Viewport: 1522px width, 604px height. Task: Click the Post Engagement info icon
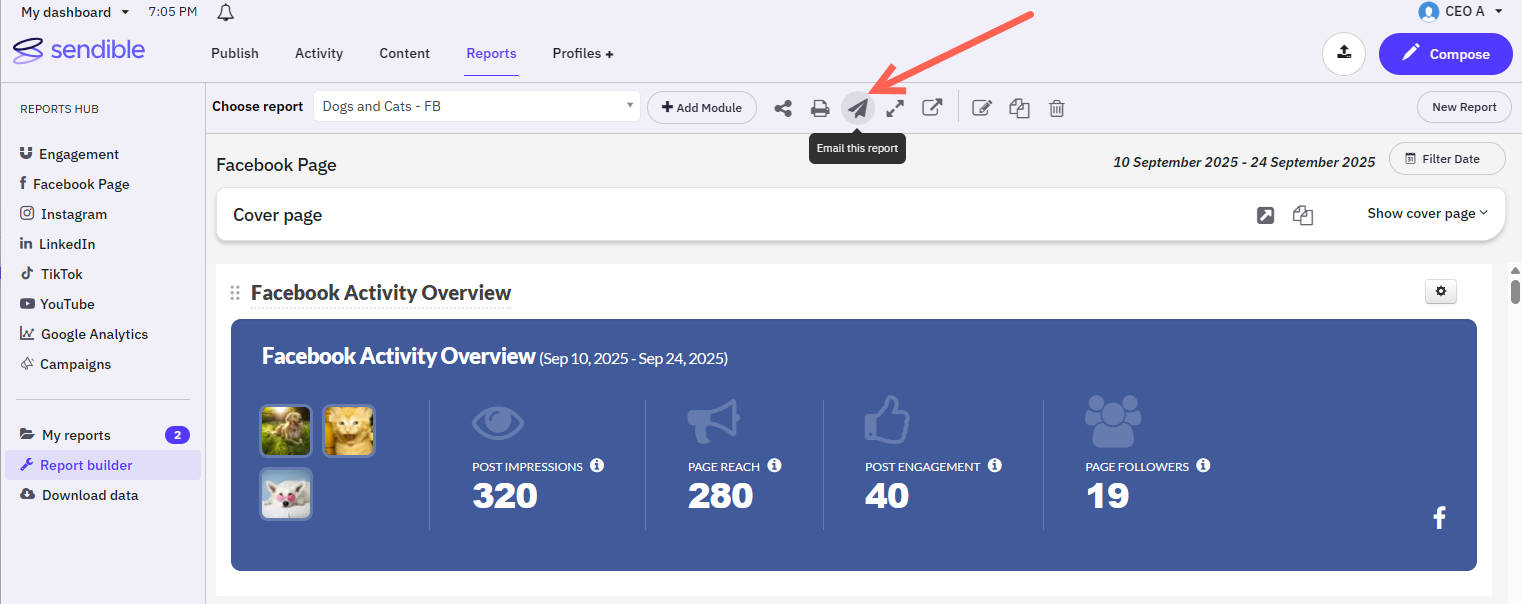994,466
